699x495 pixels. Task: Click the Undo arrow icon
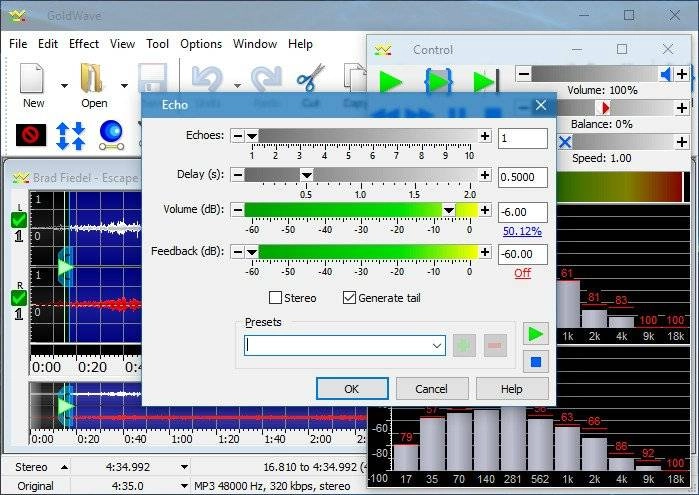(206, 78)
